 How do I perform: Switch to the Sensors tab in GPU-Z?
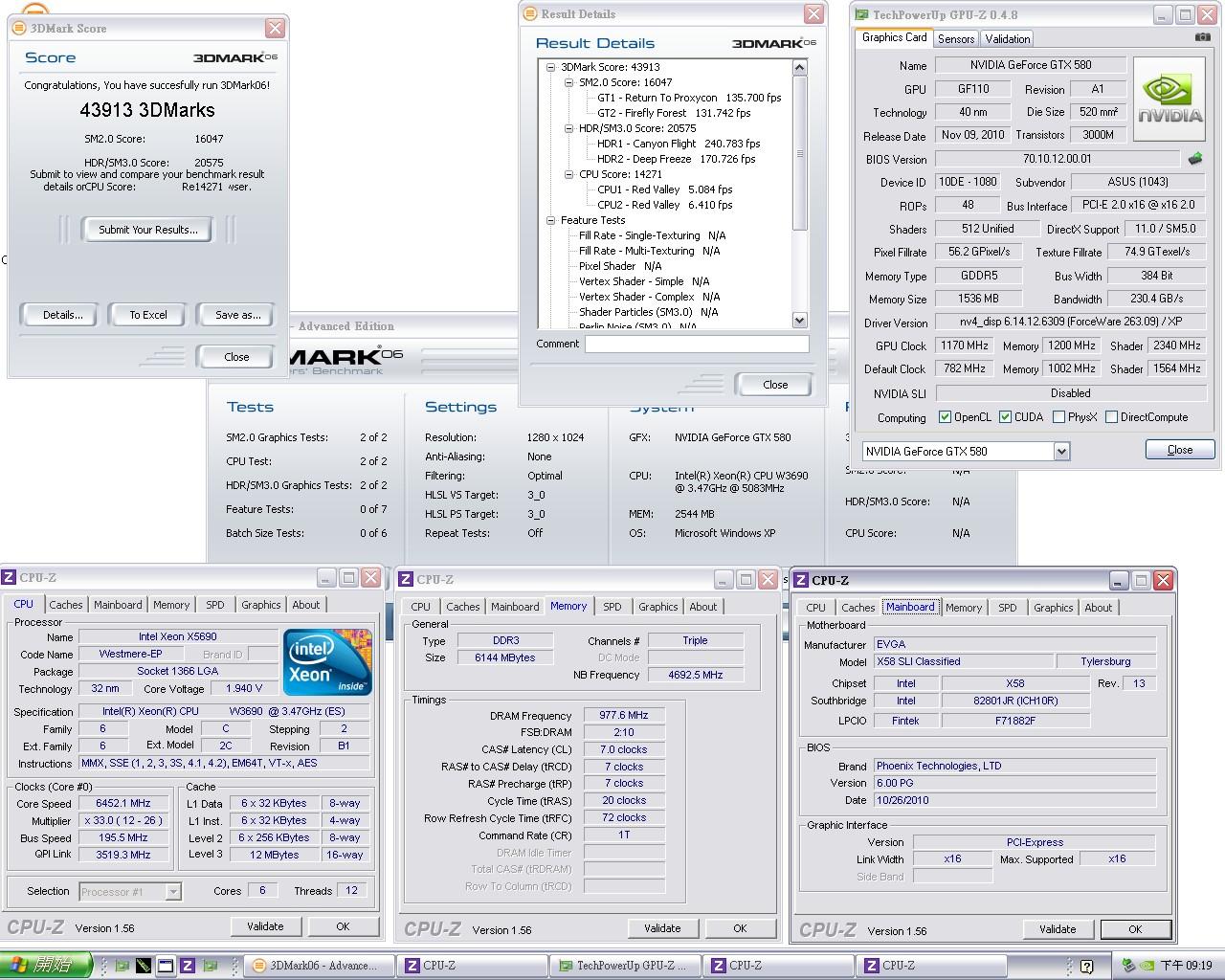(956, 38)
